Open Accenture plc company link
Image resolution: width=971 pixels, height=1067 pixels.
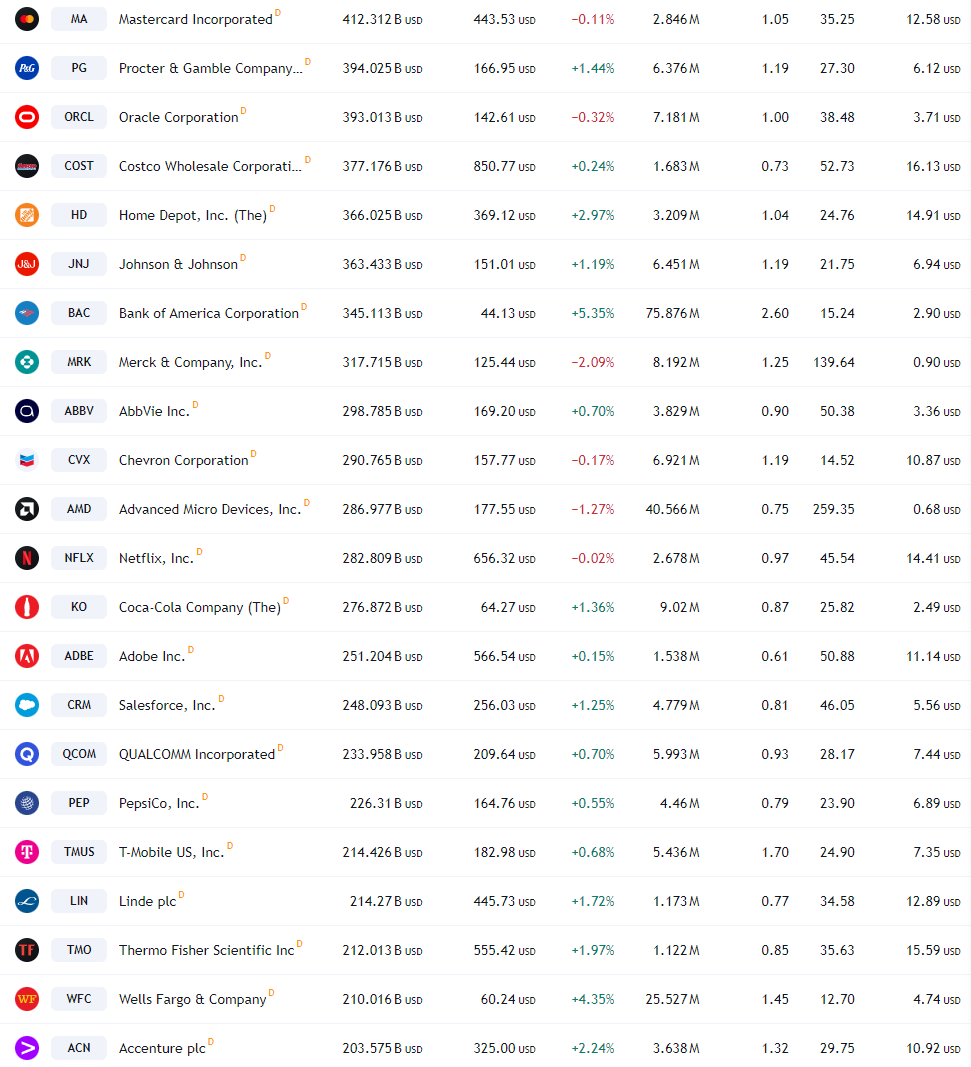pos(162,1048)
